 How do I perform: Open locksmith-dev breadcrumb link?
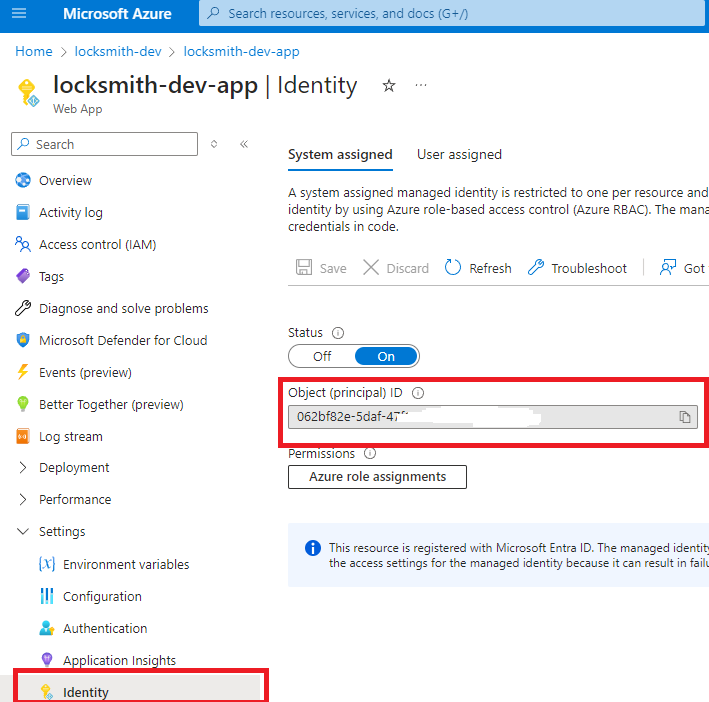[x=118, y=52]
